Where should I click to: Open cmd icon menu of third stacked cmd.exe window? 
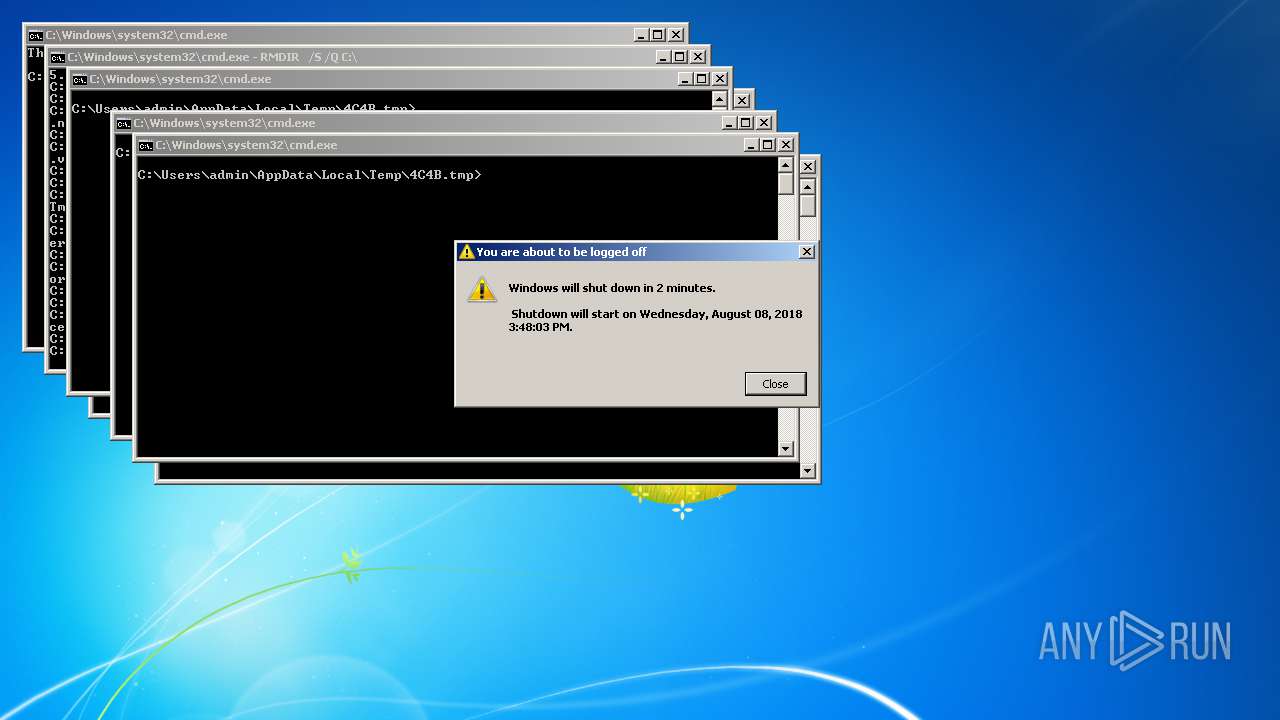[x=79, y=79]
